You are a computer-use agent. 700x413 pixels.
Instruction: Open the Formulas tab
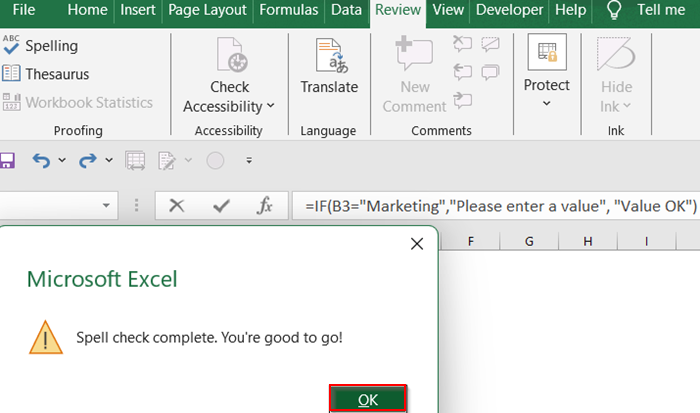pyautogui.click(x=288, y=10)
